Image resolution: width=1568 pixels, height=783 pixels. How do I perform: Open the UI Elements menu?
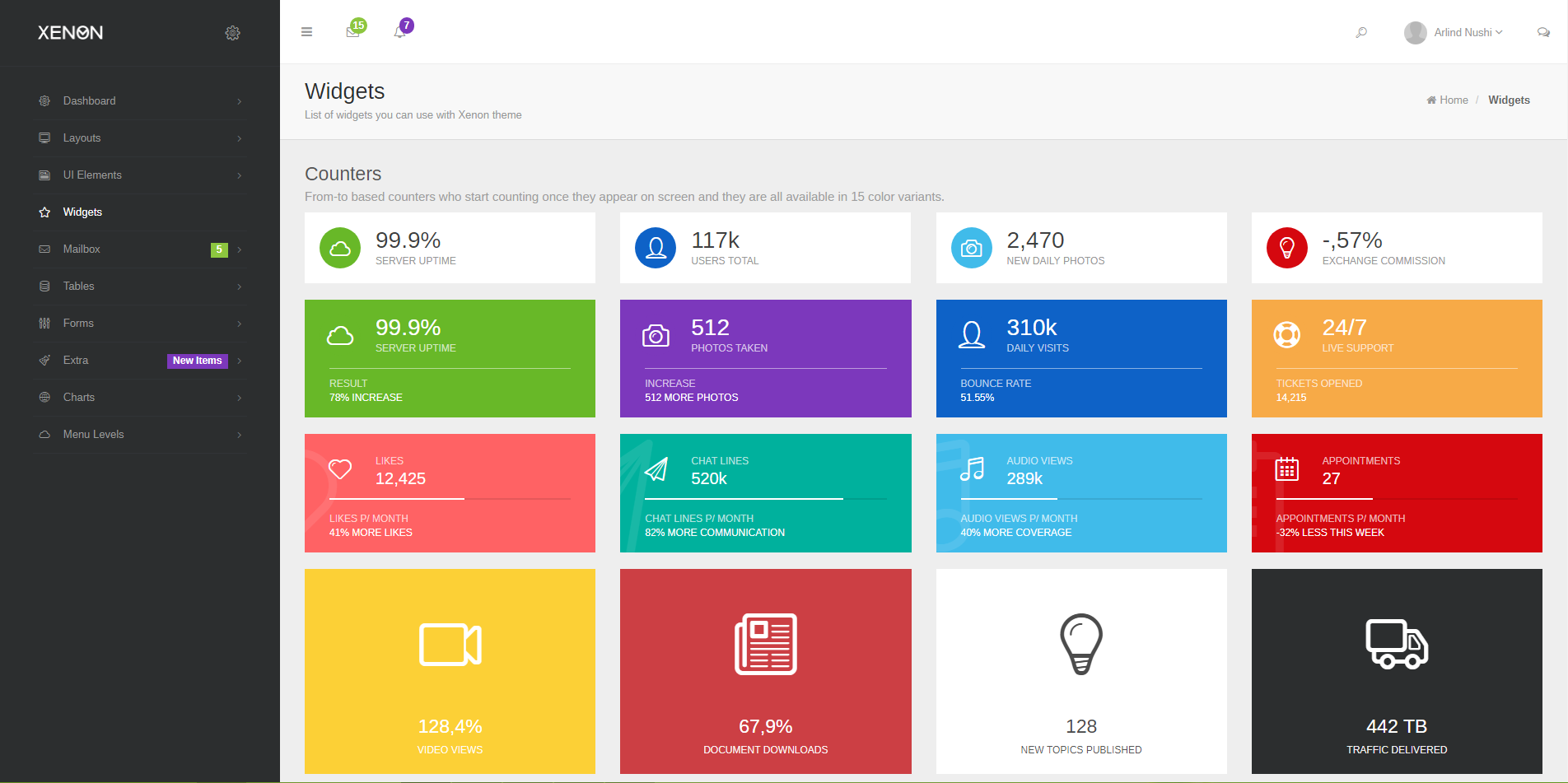click(x=92, y=175)
